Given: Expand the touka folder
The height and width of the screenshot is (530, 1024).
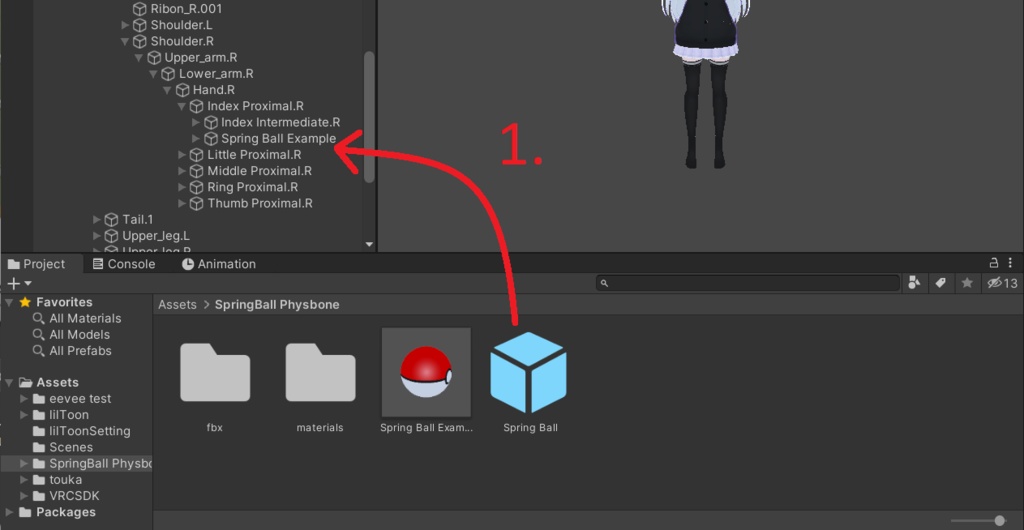Looking at the screenshot, I should coord(24,480).
